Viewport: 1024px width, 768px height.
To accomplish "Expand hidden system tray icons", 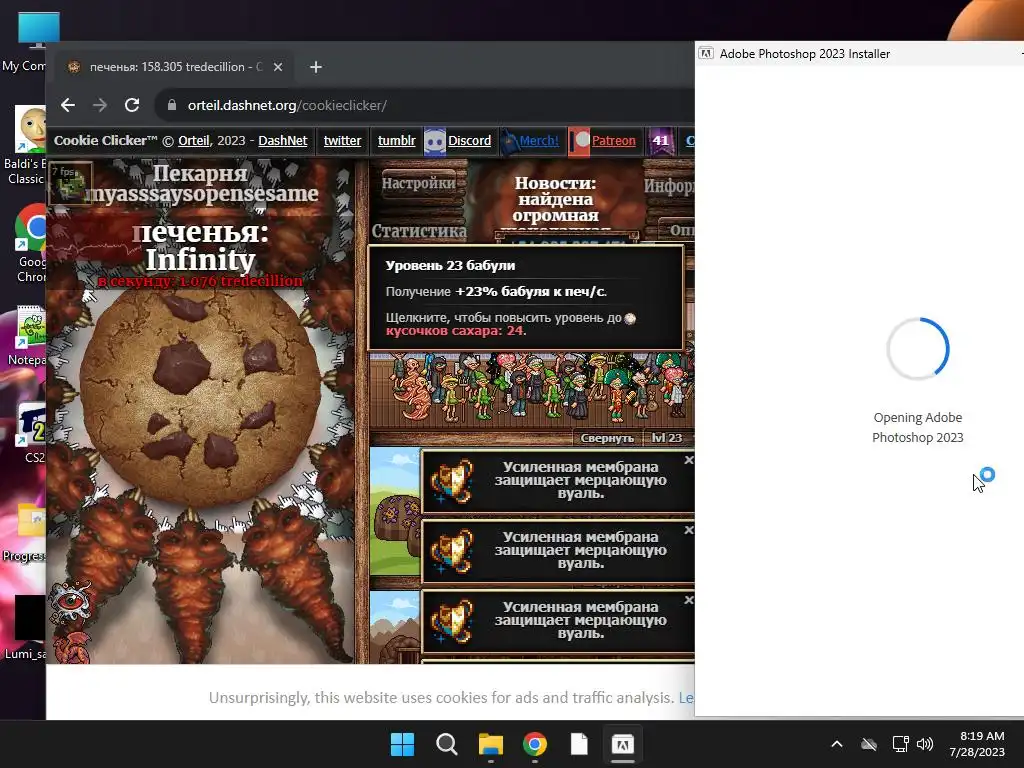I will coord(837,744).
